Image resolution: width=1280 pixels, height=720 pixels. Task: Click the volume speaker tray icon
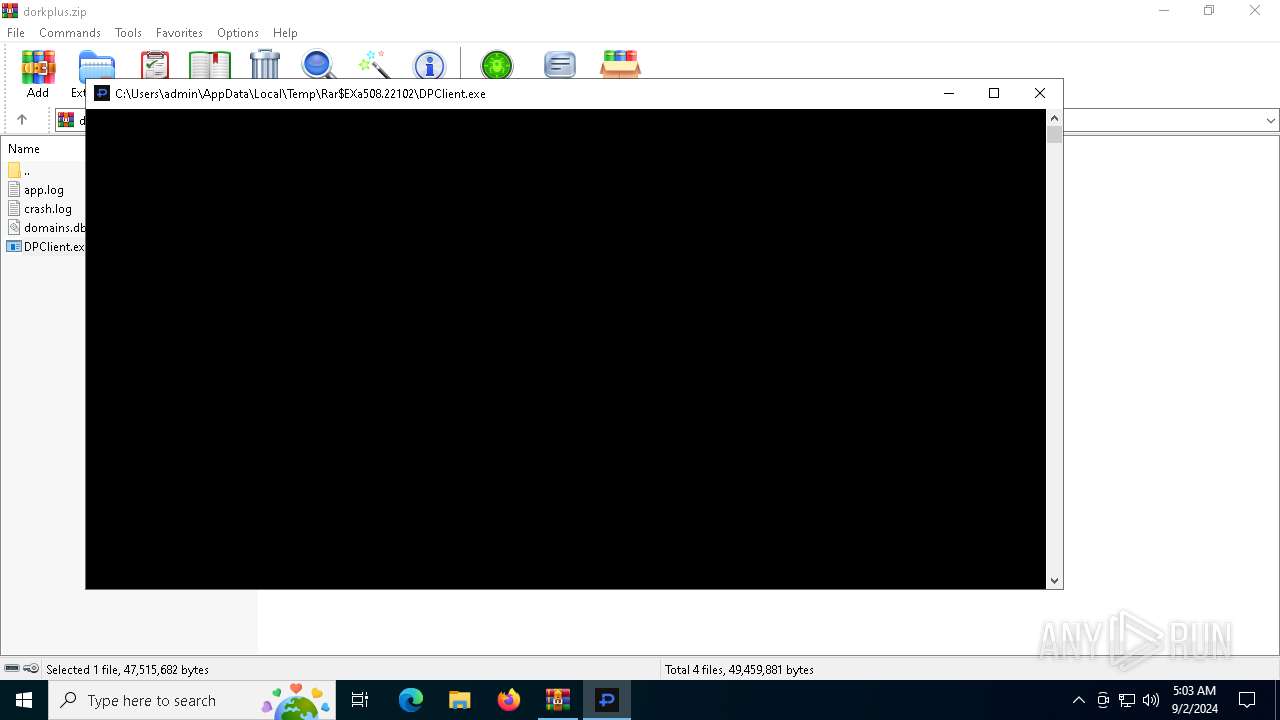pos(1151,700)
